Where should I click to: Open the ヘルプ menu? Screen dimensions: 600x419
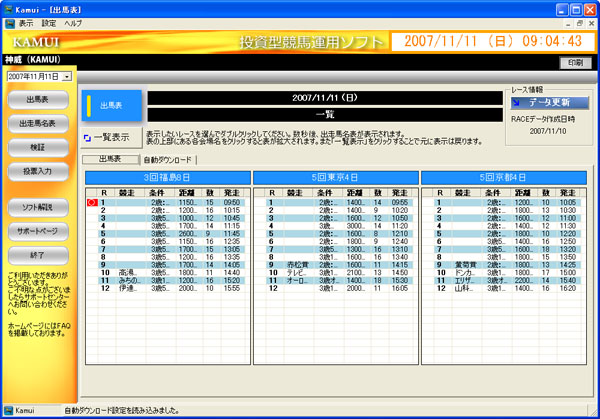click(74, 22)
